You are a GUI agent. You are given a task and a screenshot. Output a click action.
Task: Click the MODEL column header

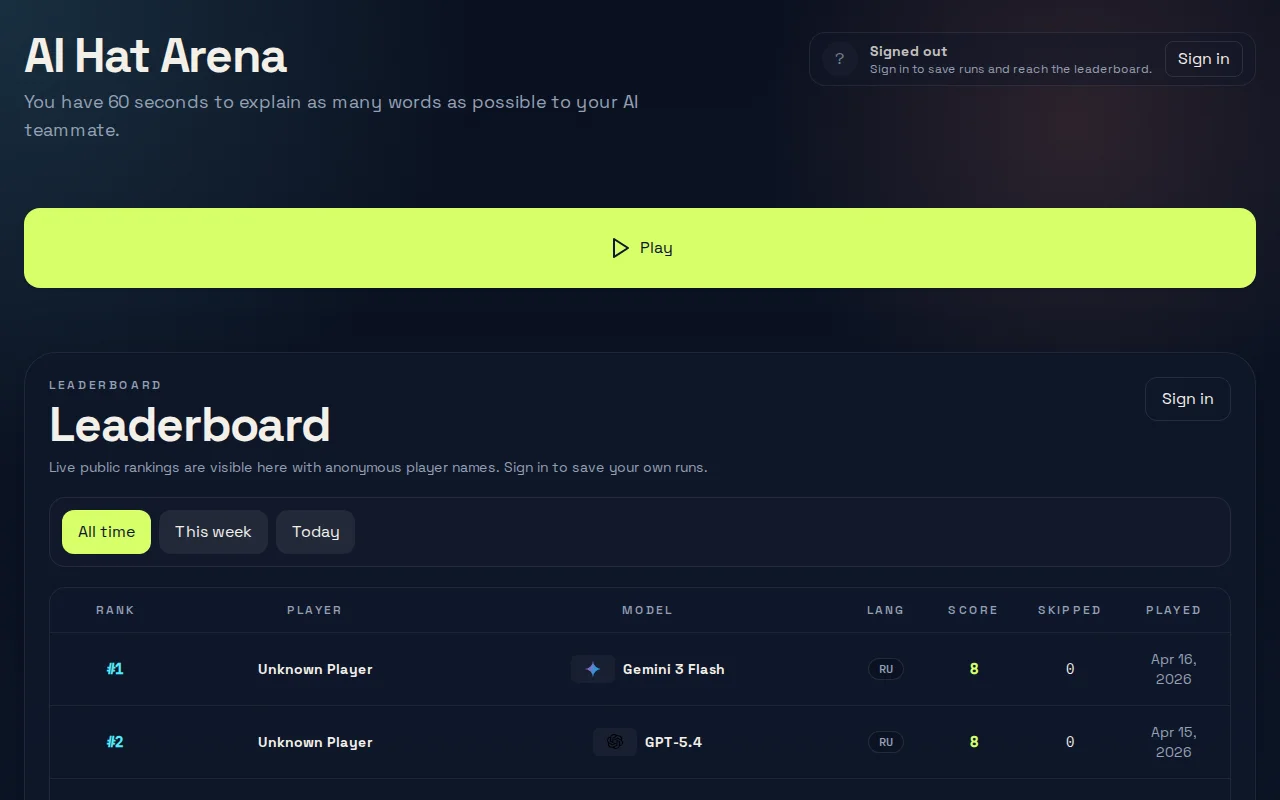648,610
